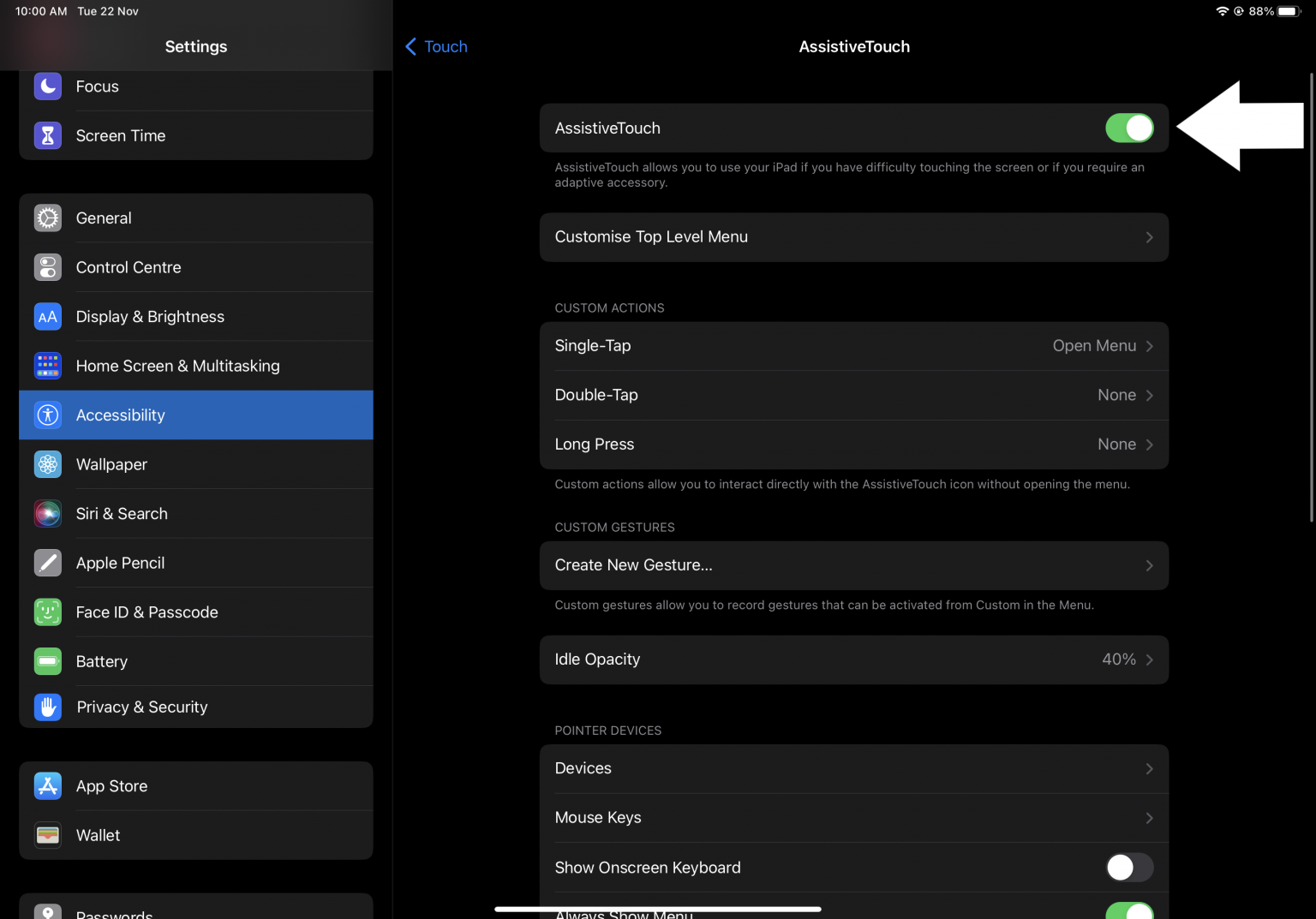Tap Create New Gesture

(853, 565)
